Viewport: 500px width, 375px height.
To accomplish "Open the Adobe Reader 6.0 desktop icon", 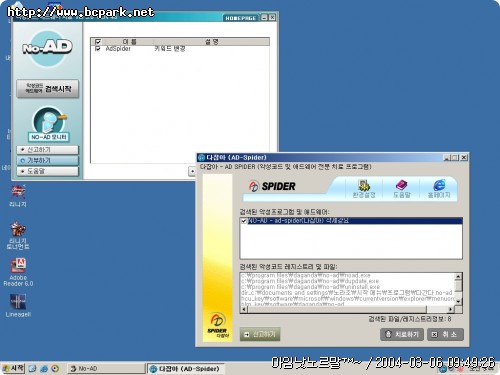I will click(x=18, y=272).
